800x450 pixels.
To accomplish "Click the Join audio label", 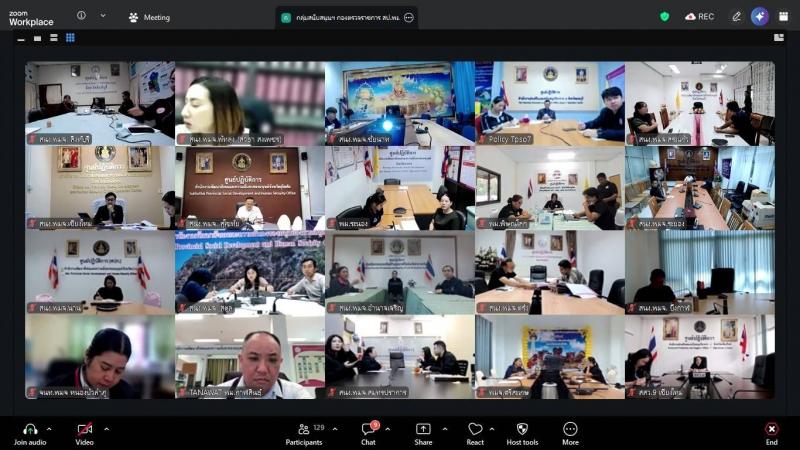I will 30,442.
